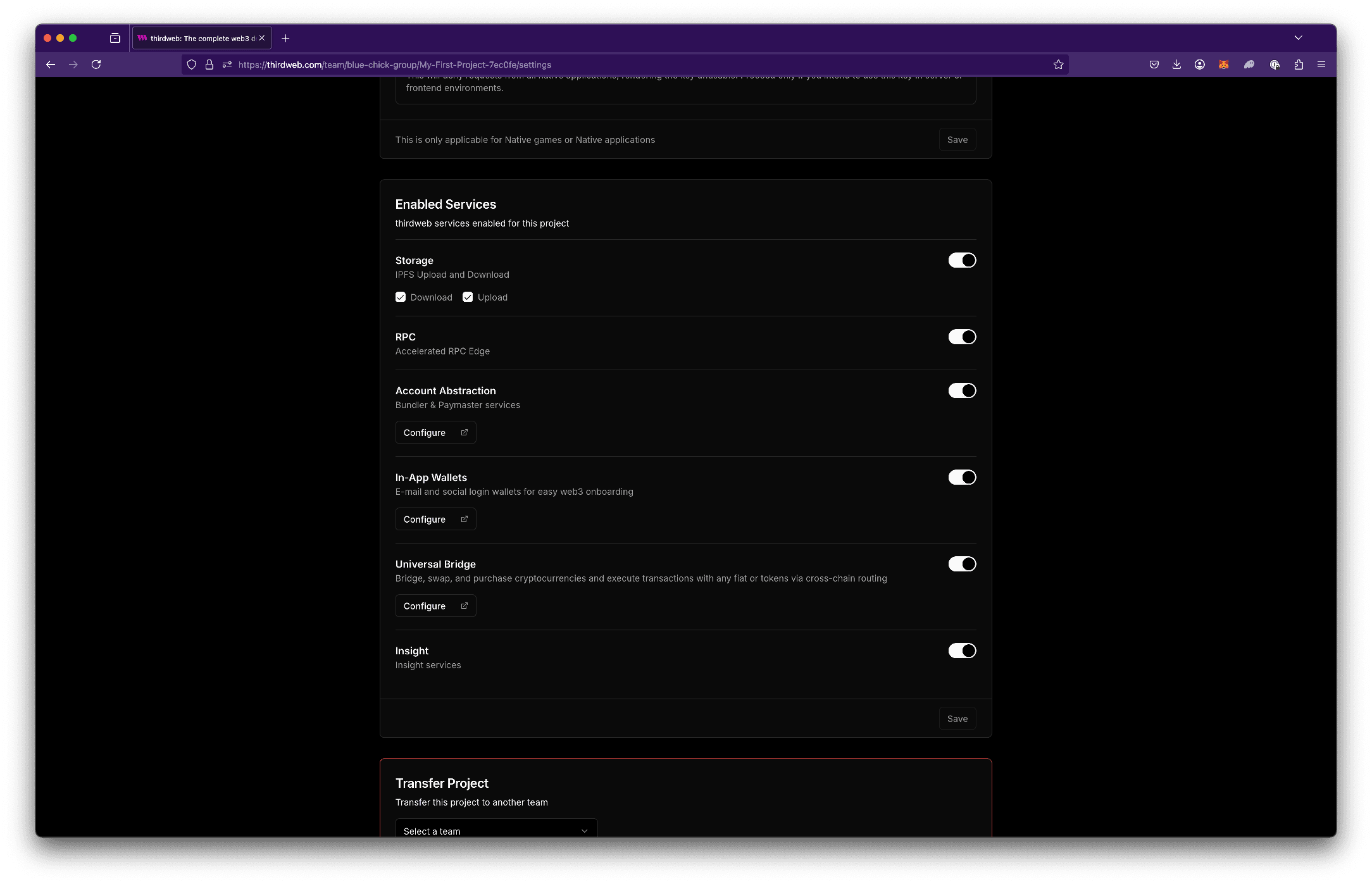This screenshot has width=1372, height=884.
Task: Open the extensions puzzle piece icon
Action: pyautogui.click(x=1299, y=65)
